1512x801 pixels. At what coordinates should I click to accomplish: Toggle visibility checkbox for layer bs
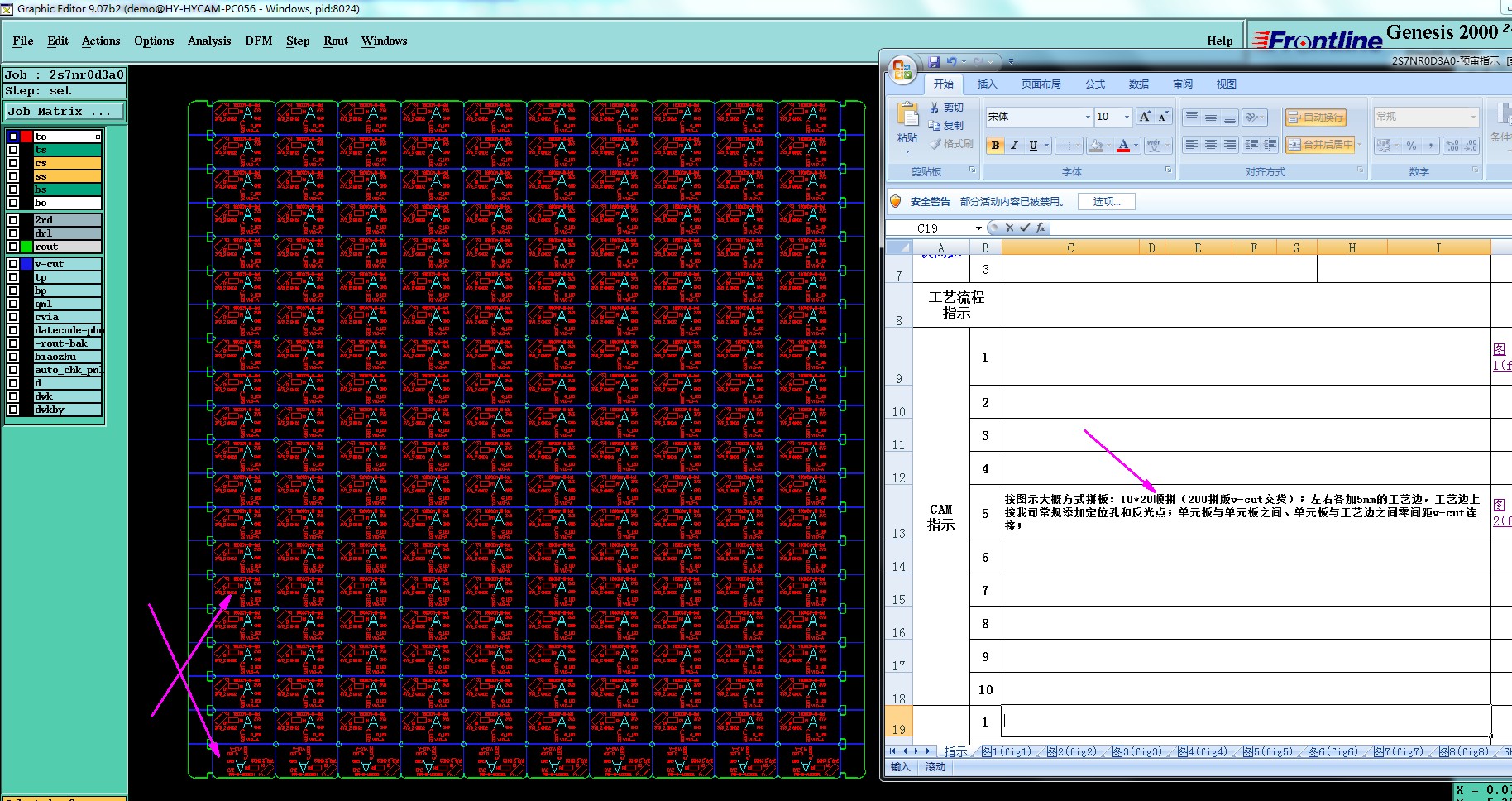pyautogui.click(x=13, y=189)
